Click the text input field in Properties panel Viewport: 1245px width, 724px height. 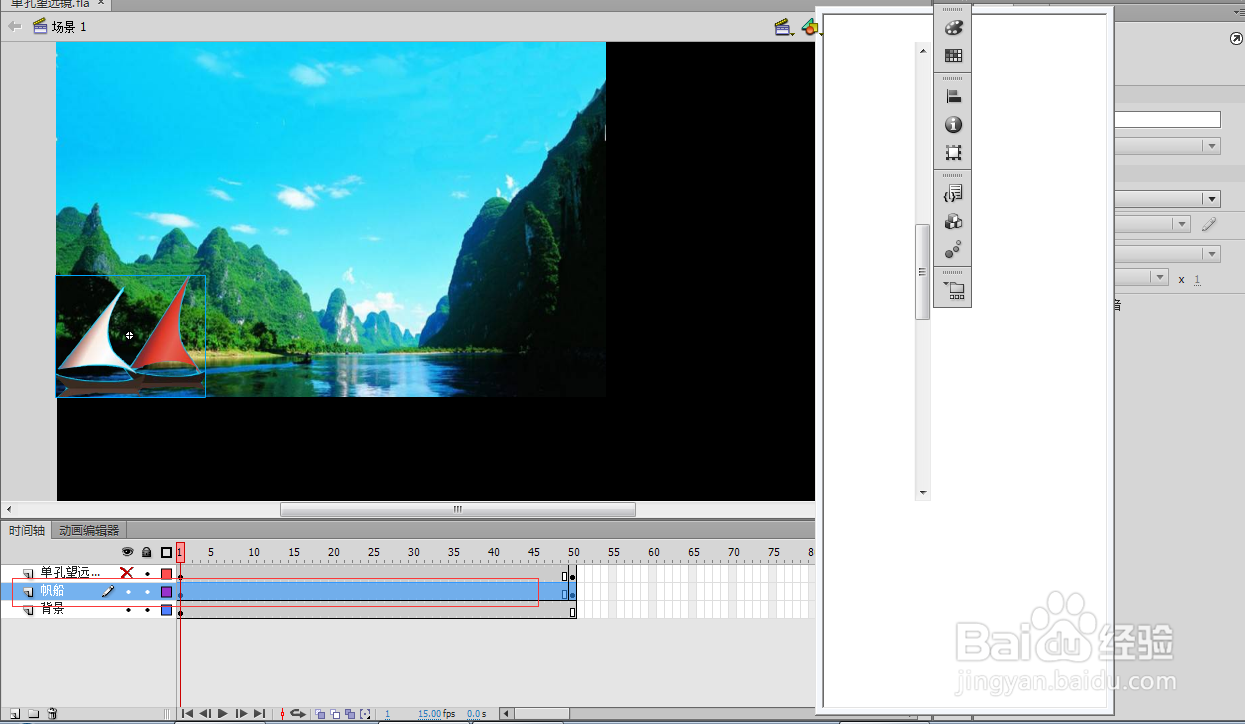point(1166,119)
